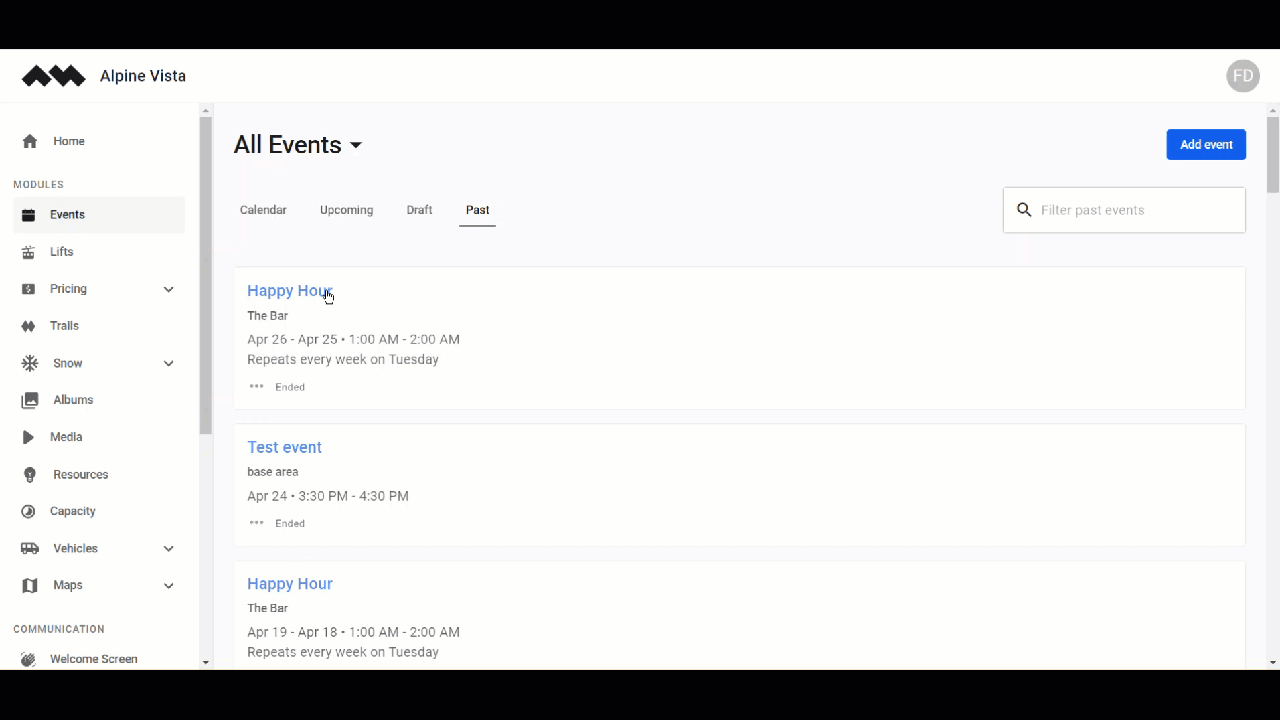Switch to the Upcoming tab

pos(346,210)
